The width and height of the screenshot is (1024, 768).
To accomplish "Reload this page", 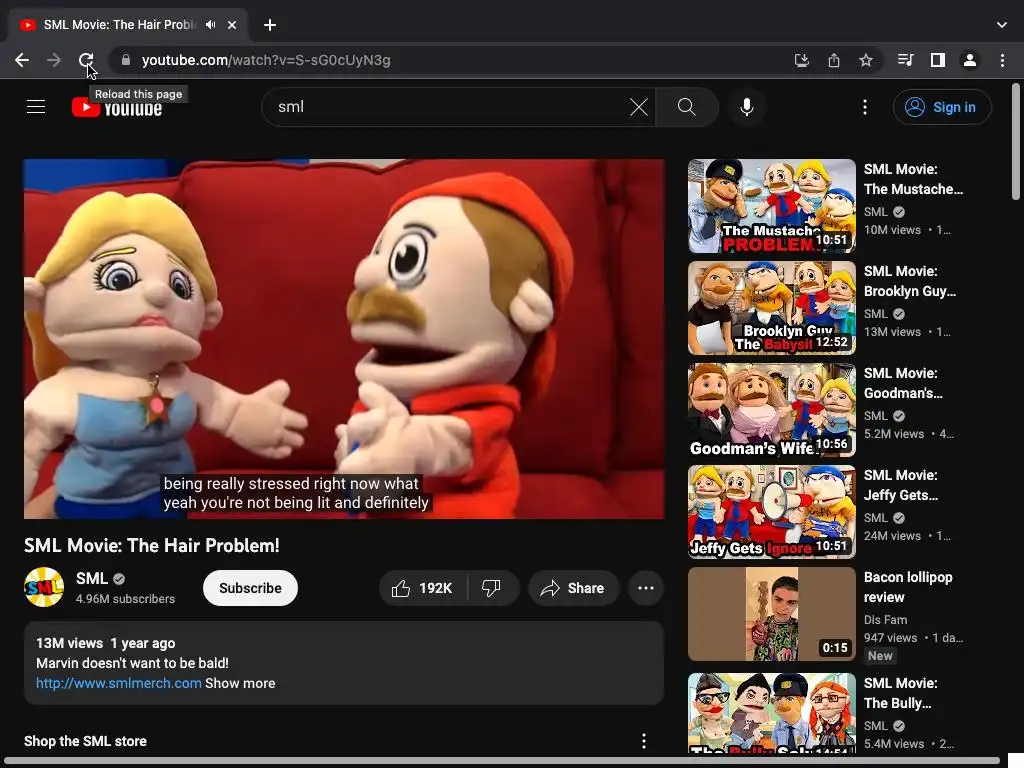I will tap(86, 60).
